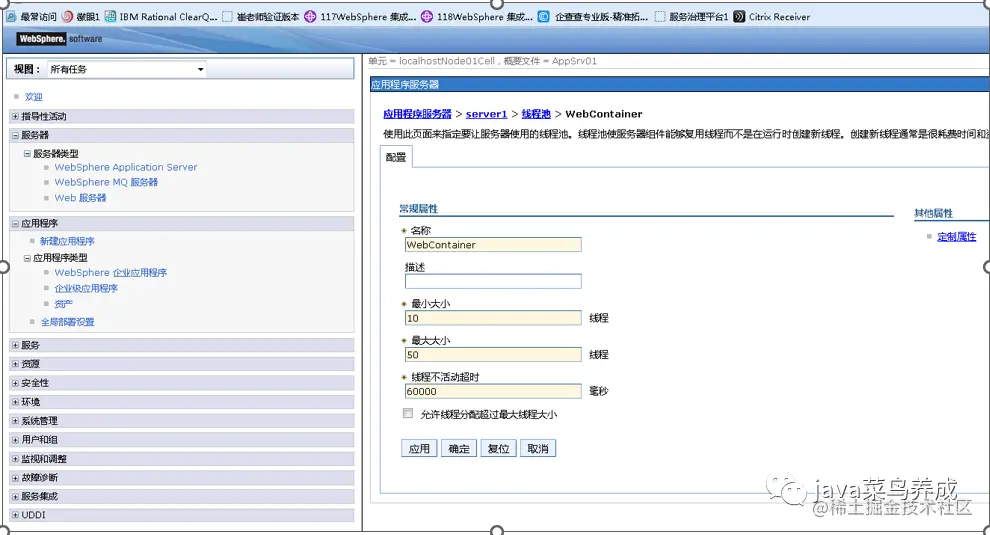Go to server1 breadcrumb
The image size is (990, 535).
click(x=486, y=114)
